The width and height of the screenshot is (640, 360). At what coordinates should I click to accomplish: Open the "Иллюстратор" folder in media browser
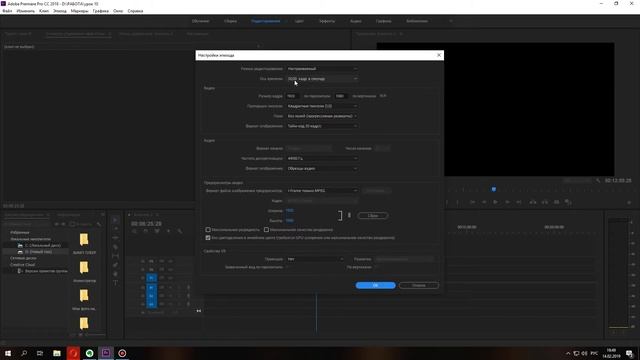pos(84,268)
